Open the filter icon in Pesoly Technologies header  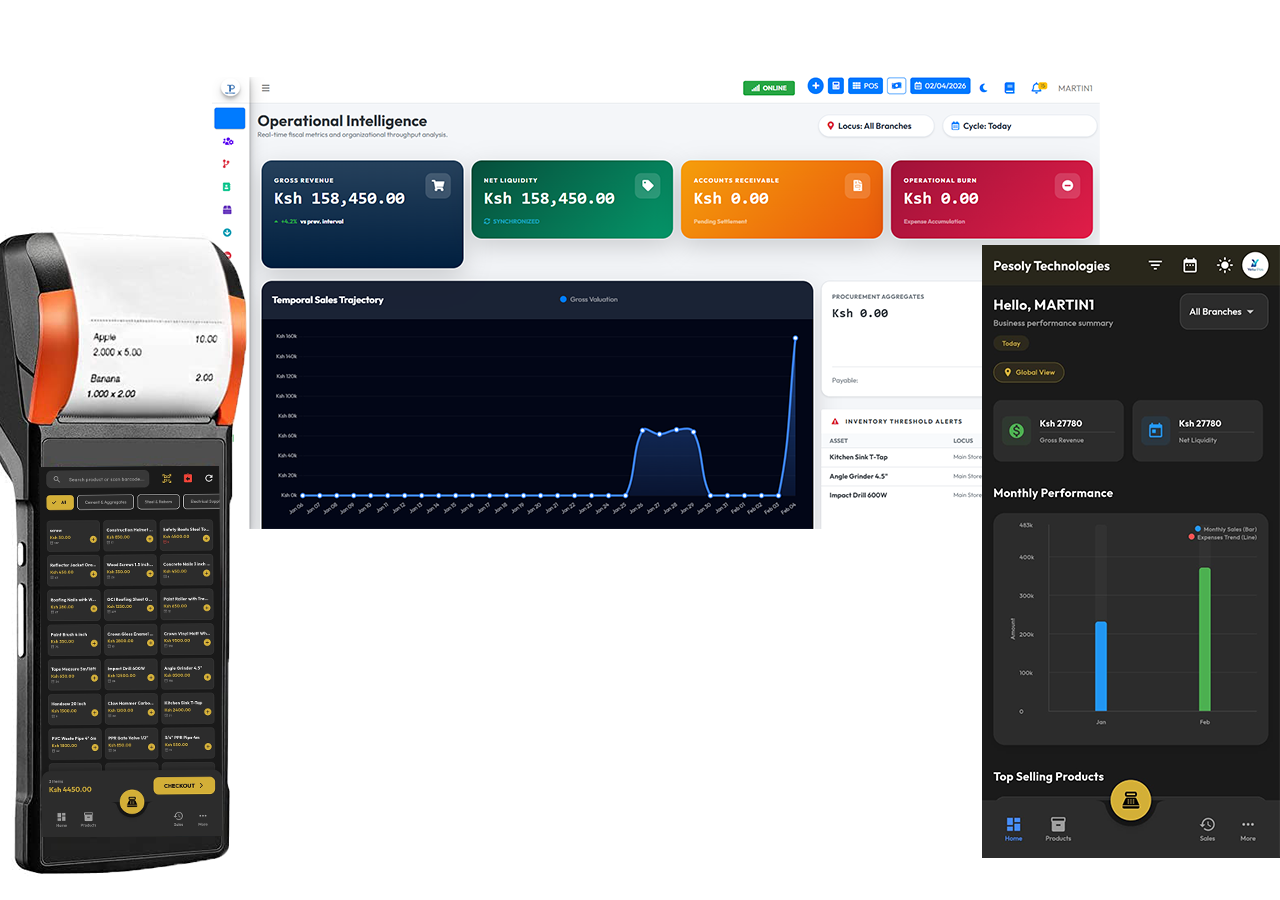(1155, 265)
